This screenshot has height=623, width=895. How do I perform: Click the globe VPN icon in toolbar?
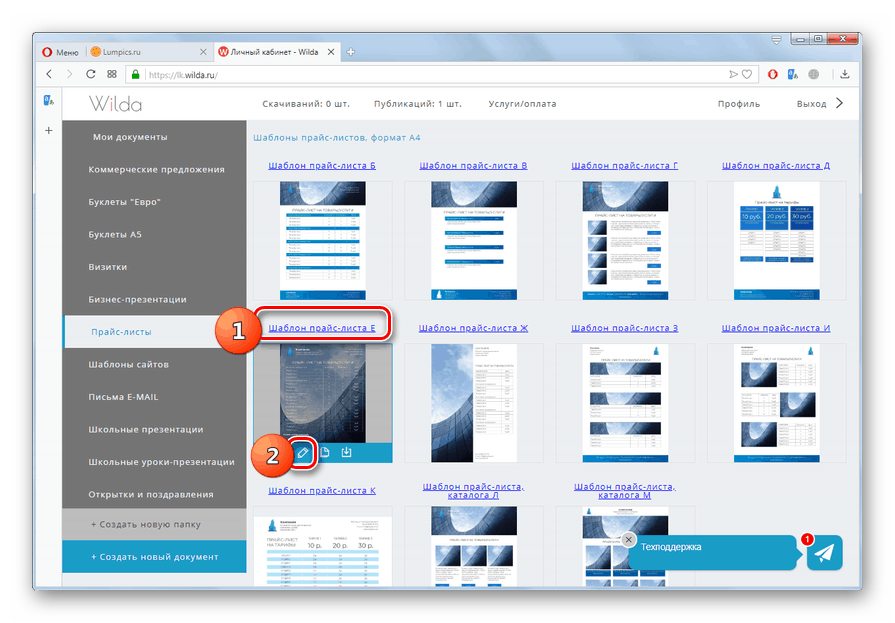click(813, 74)
